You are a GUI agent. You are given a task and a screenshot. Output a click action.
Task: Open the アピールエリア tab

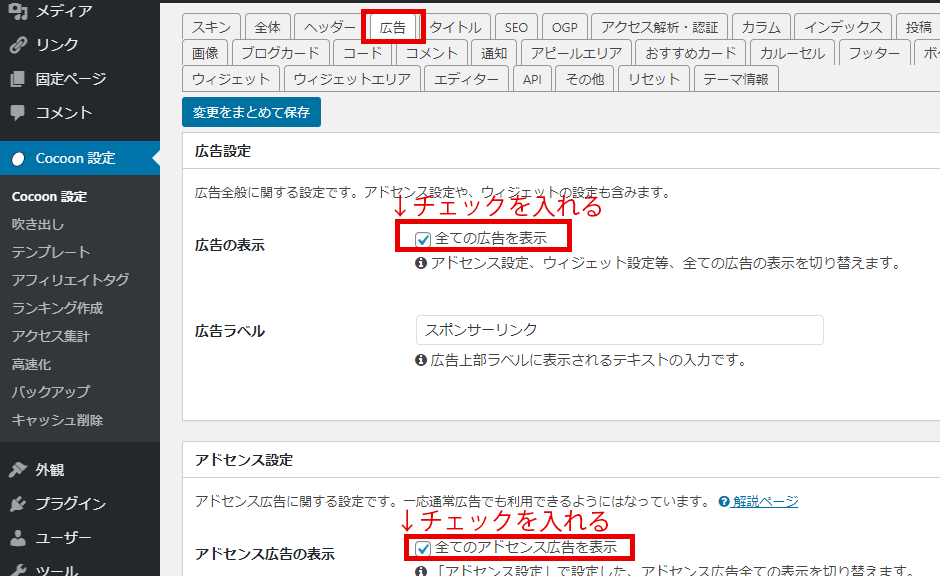576,53
